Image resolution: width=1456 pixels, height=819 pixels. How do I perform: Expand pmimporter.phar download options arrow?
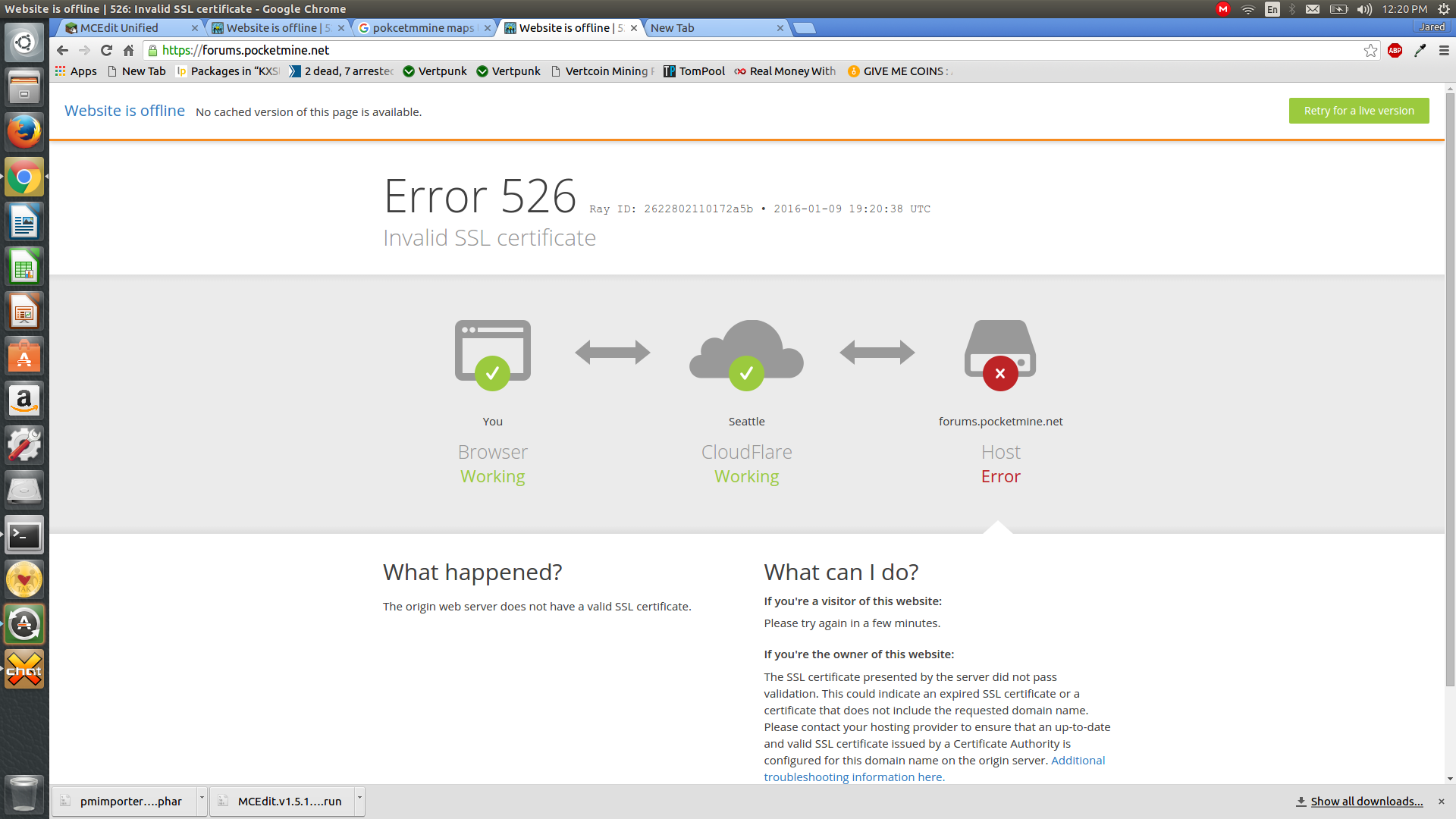(x=202, y=801)
